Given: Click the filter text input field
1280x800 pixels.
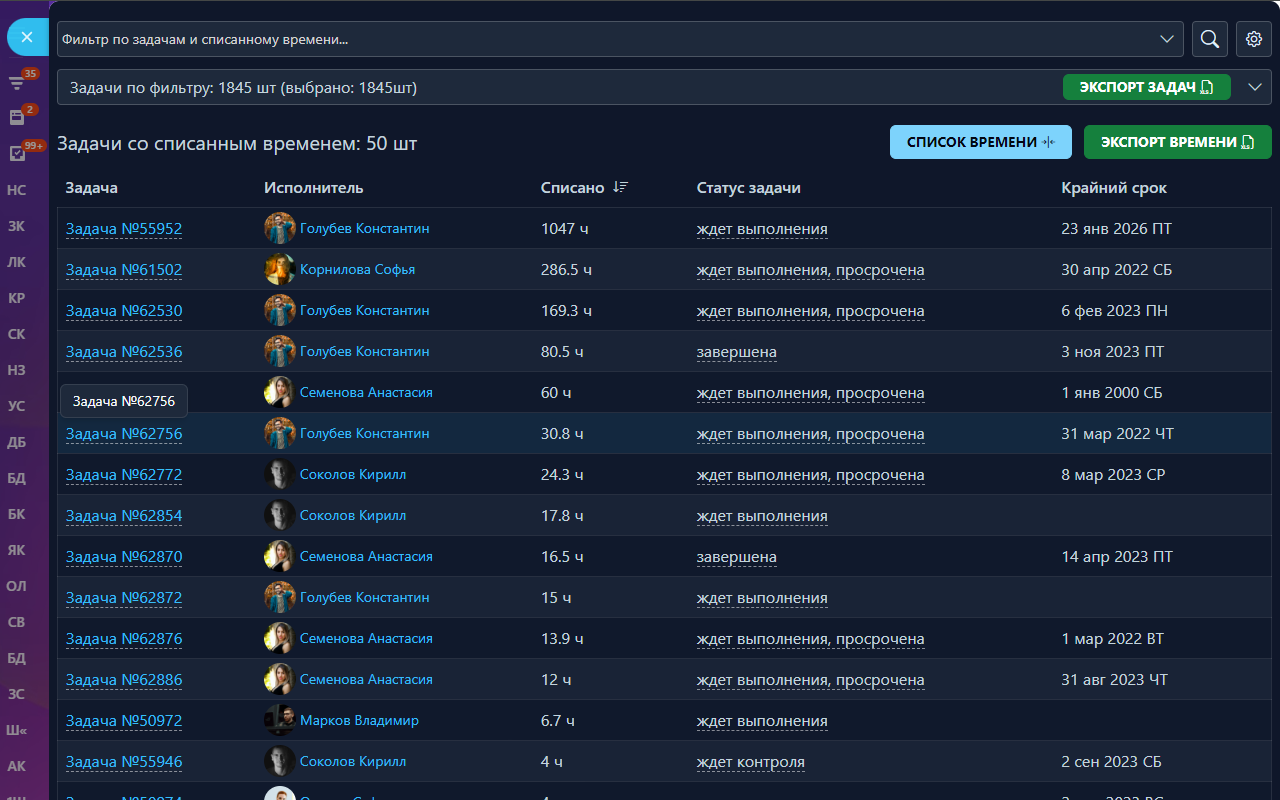Looking at the screenshot, I should 600,39.
